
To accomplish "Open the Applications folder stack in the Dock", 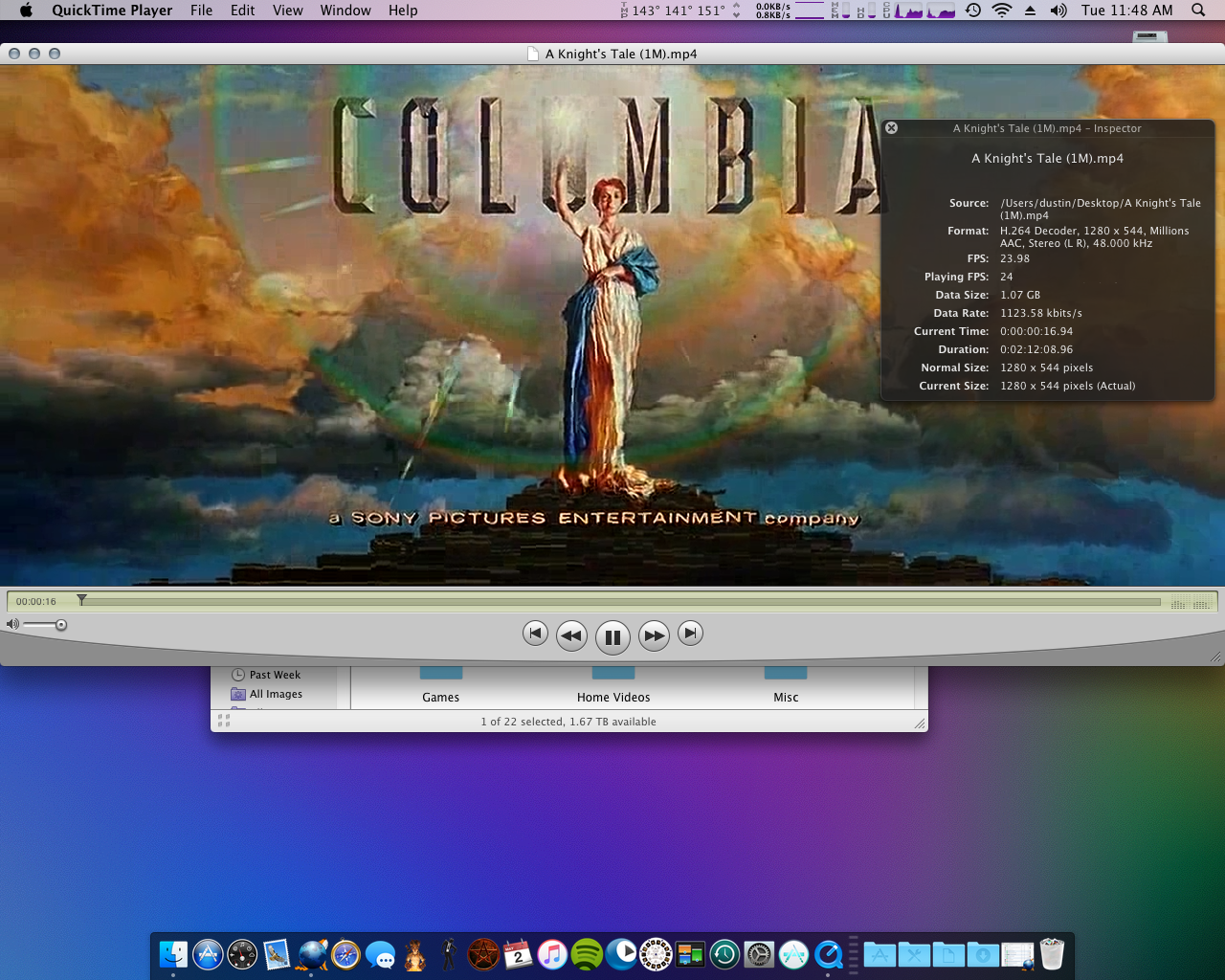I will [x=880, y=954].
